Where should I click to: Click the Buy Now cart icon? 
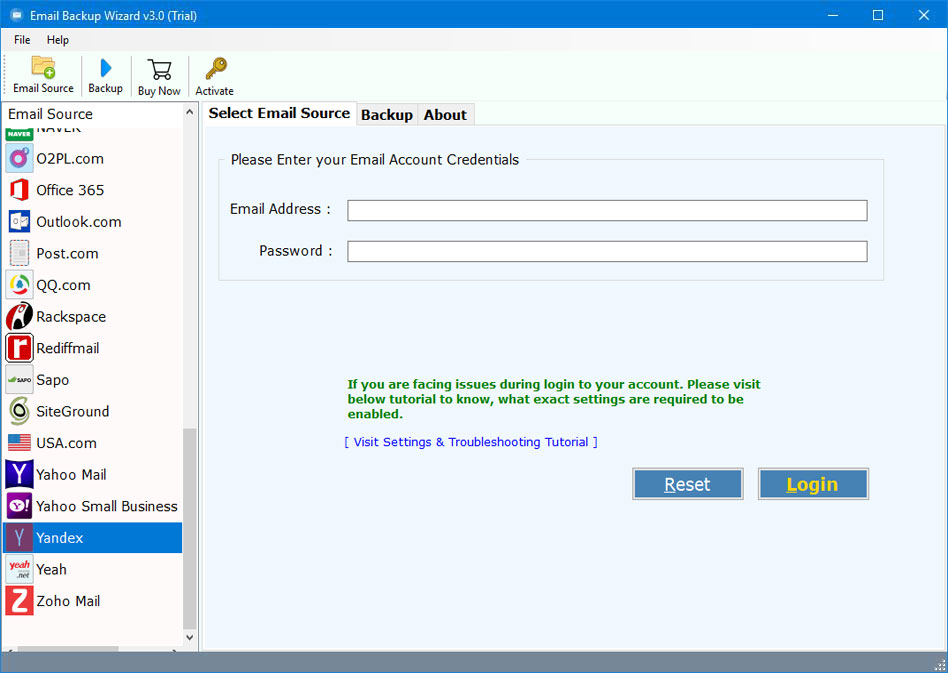pos(160,70)
